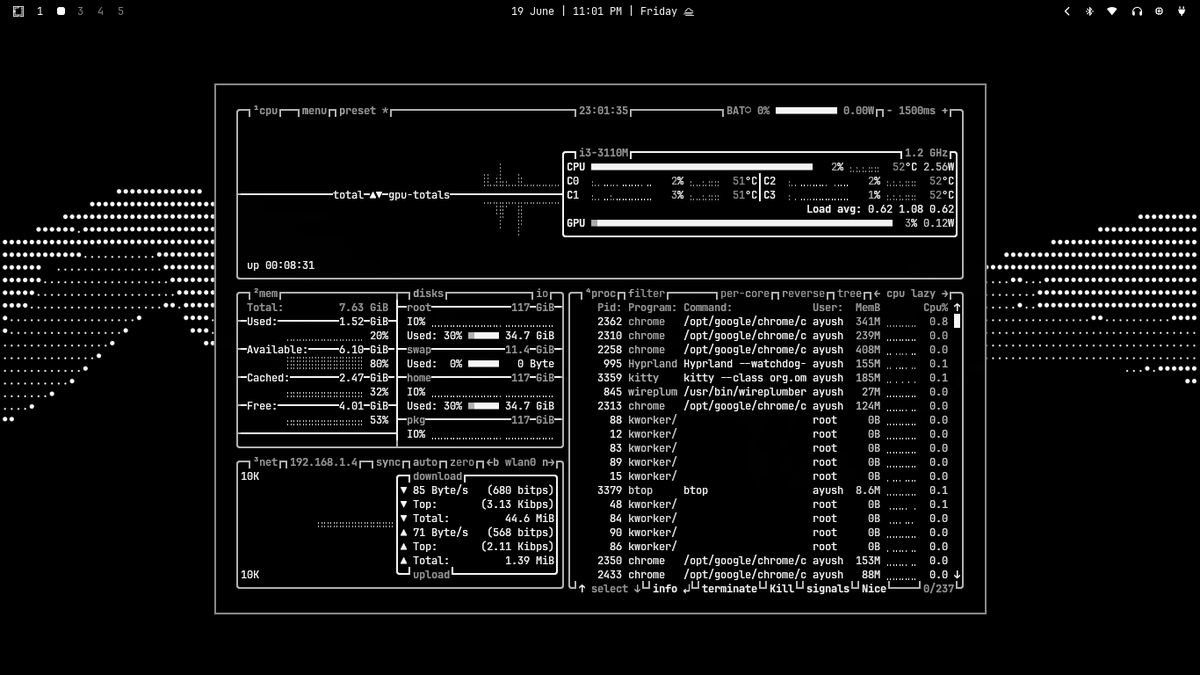Select process row 2362 chrome
The width and height of the screenshot is (1200, 675).
coord(772,322)
